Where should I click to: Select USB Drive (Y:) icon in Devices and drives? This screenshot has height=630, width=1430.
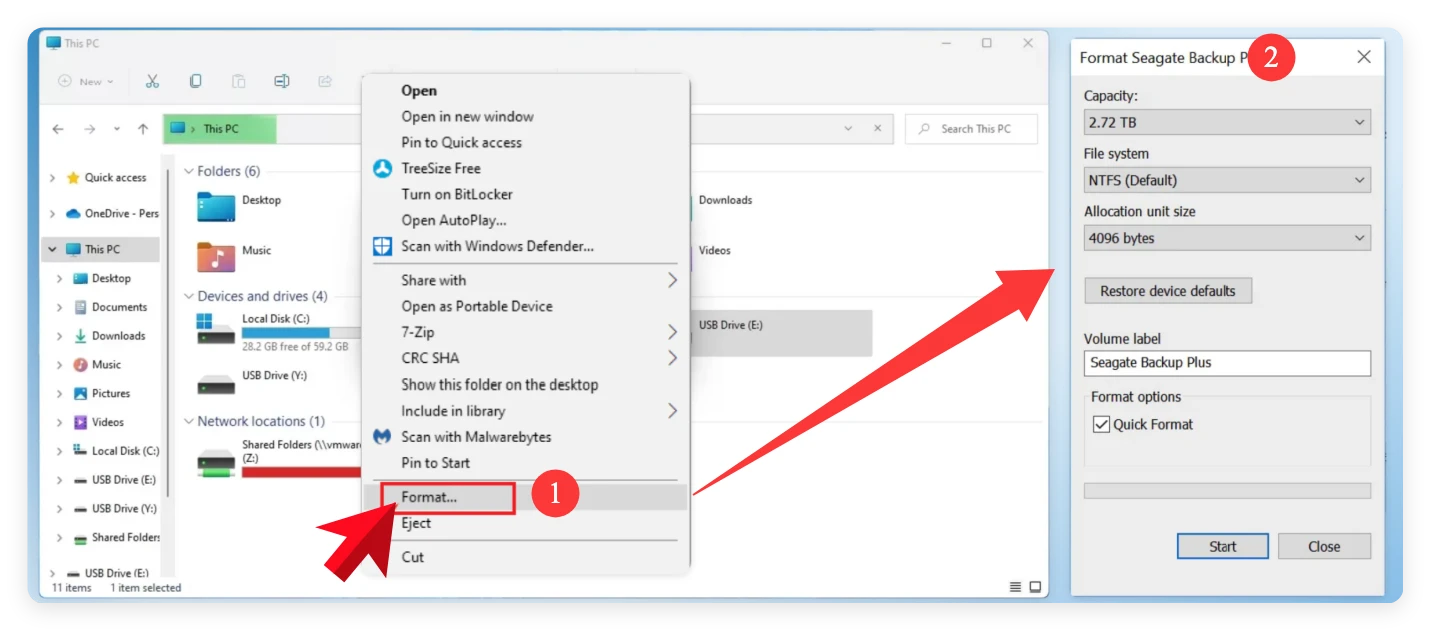(216, 383)
